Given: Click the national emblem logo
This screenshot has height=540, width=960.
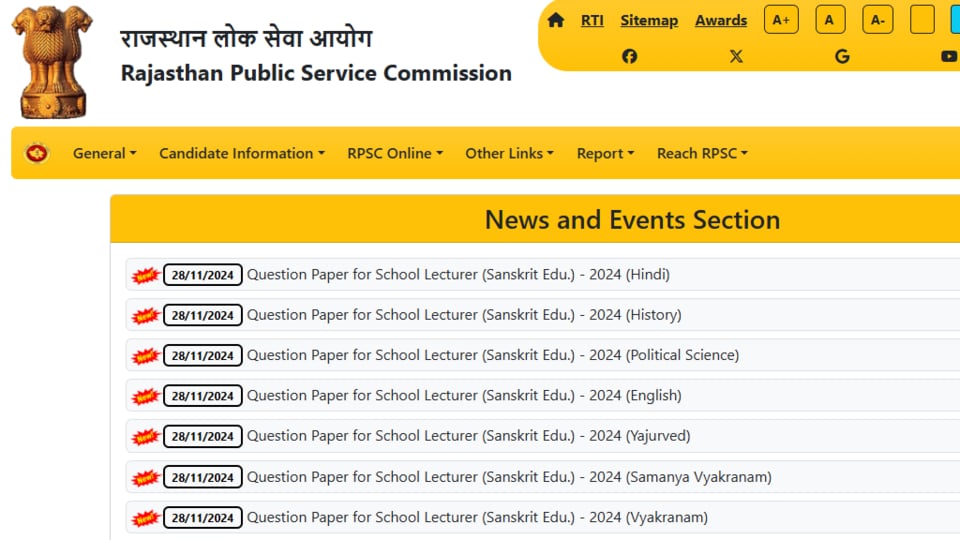Looking at the screenshot, I should pyautogui.click(x=52, y=61).
